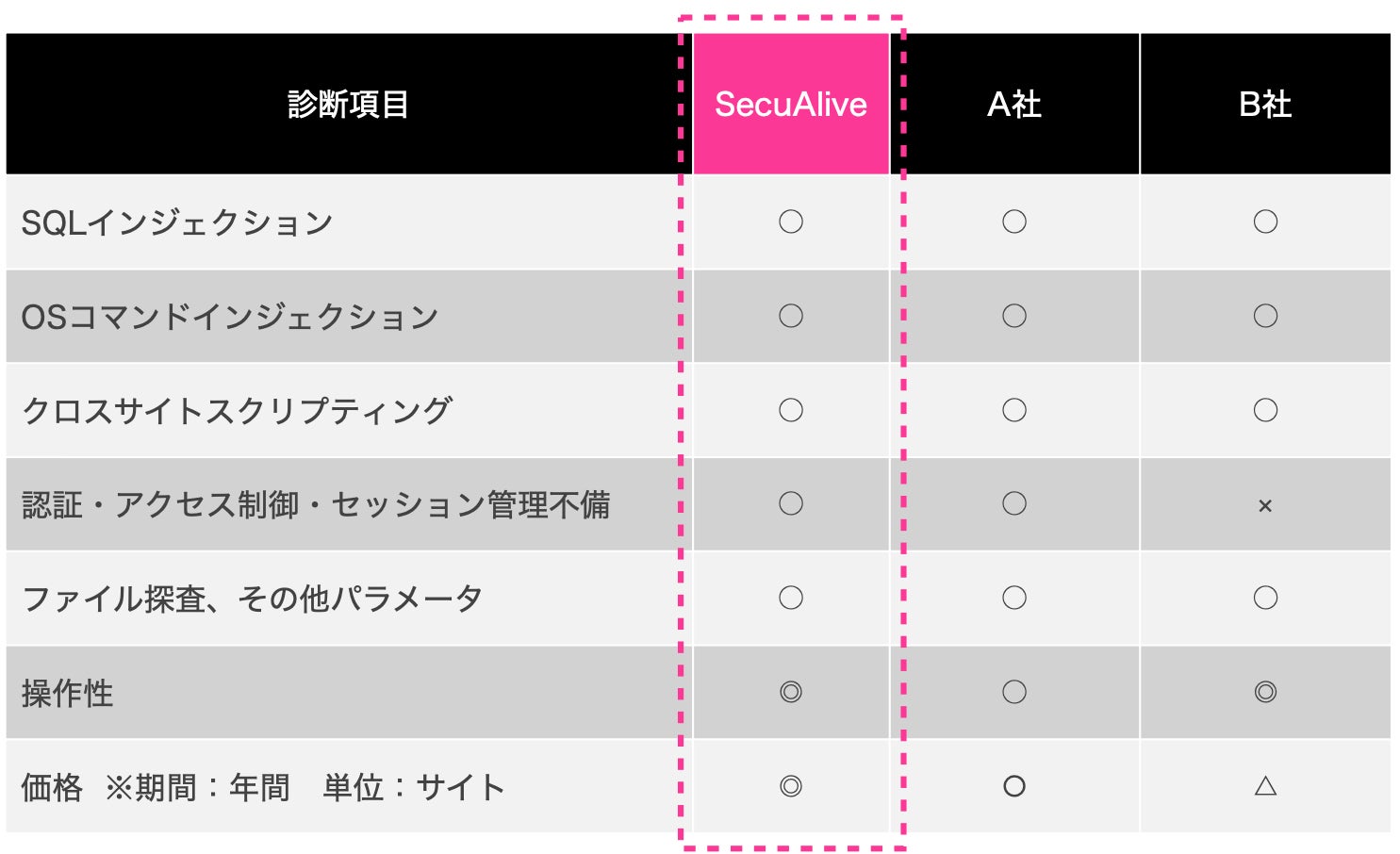The image size is (1400, 854).
Task: Select the B社 column header
Action: pyautogui.click(x=1264, y=104)
